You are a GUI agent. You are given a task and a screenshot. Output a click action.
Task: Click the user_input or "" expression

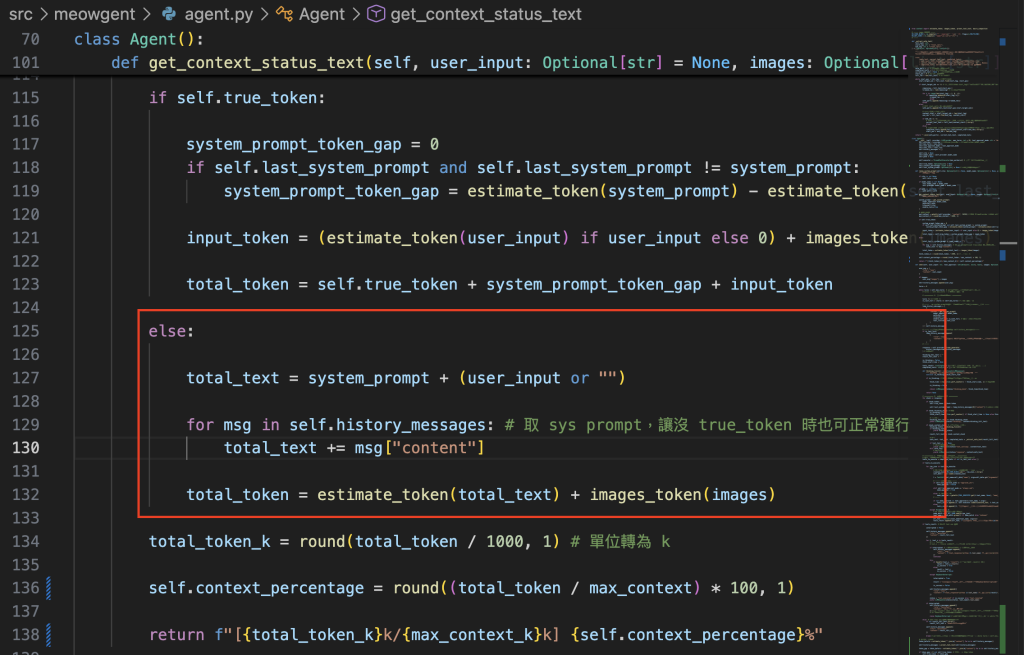tap(542, 378)
